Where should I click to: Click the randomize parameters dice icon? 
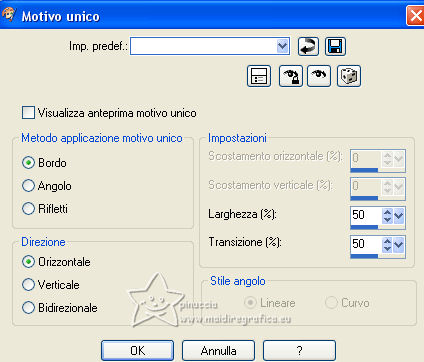349,76
